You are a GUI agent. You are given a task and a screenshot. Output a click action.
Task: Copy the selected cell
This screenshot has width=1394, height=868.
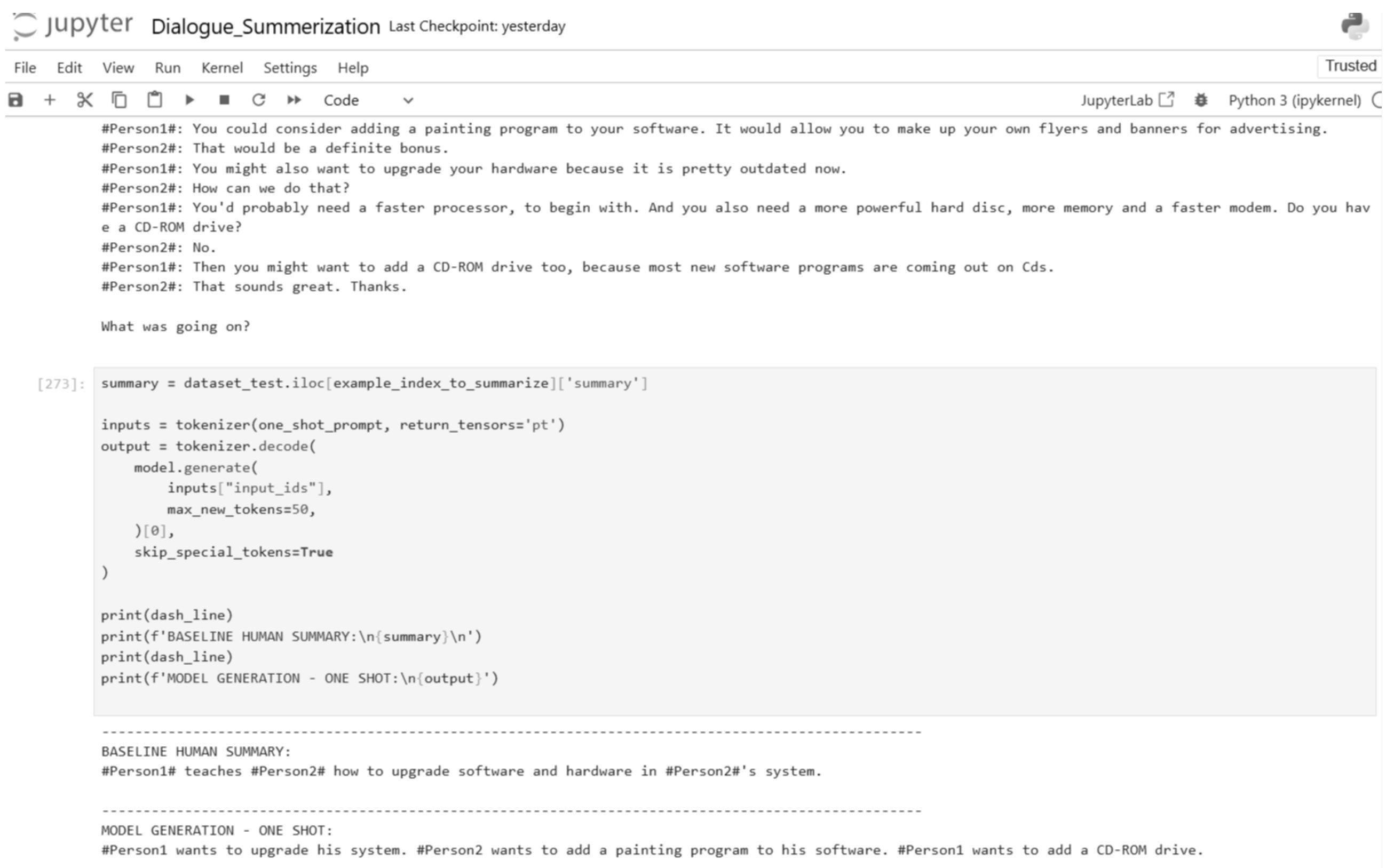[x=120, y=100]
